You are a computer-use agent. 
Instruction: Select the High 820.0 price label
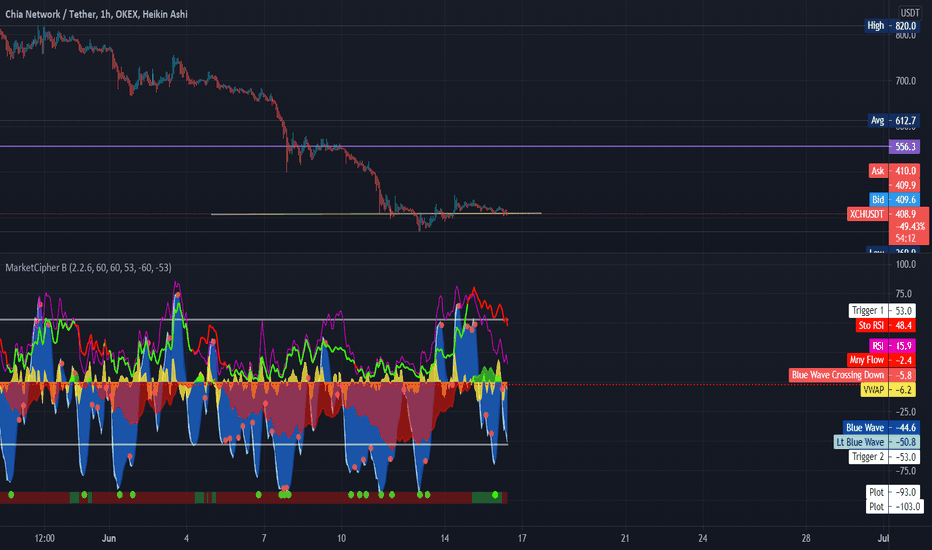pyautogui.click(x=892, y=26)
